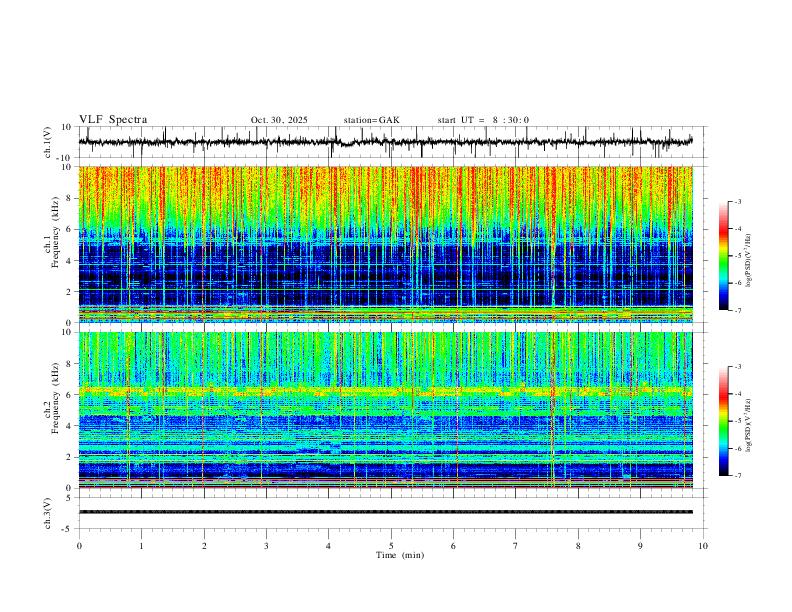Click the time axis tick label '5'
The height and width of the screenshot is (612, 792).
tap(391, 546)
